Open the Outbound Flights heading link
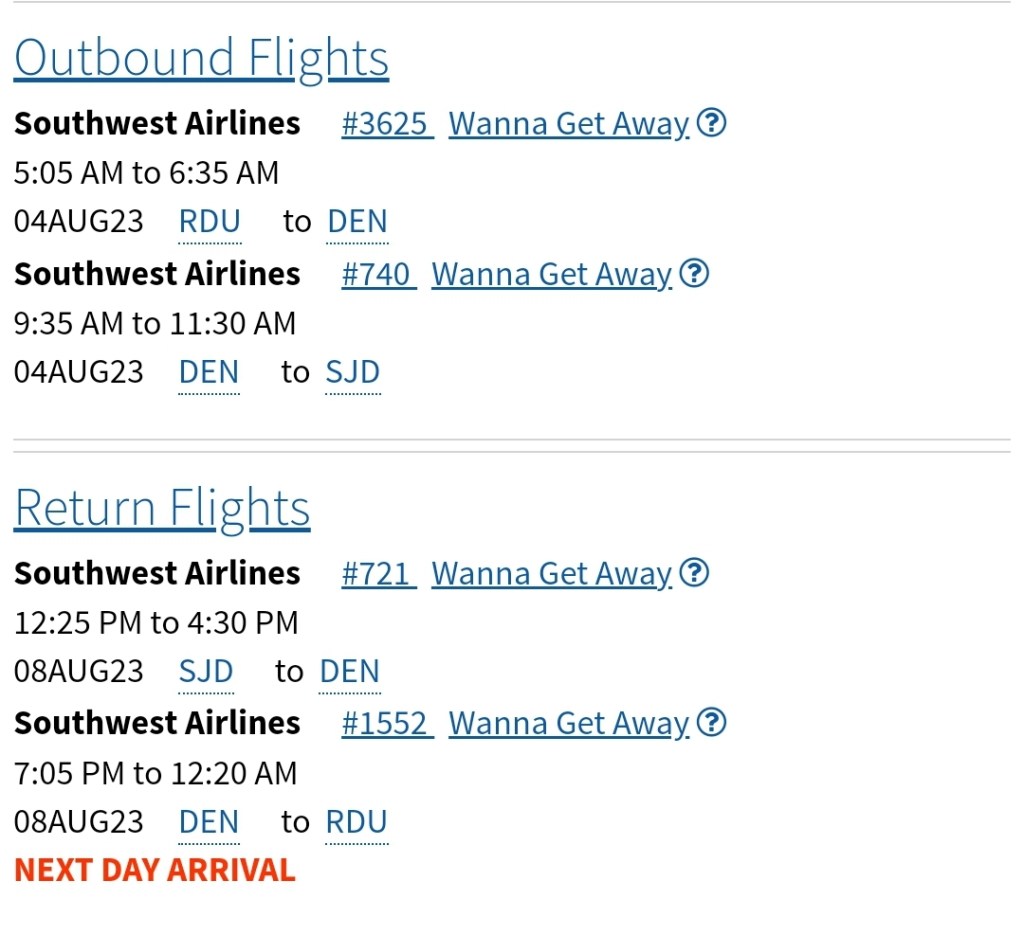The image size is (1024, 935). [201, 58]
